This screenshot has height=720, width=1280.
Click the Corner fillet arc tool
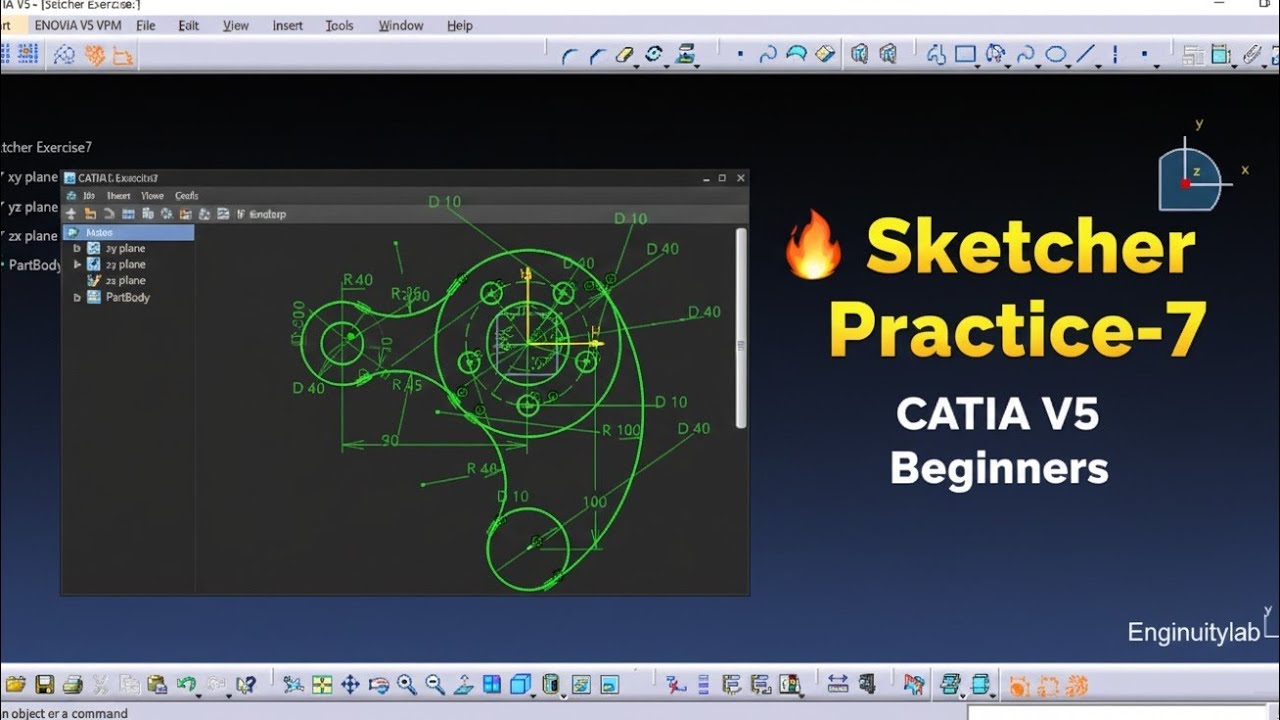pyautogui.click(x=570, y=56)
